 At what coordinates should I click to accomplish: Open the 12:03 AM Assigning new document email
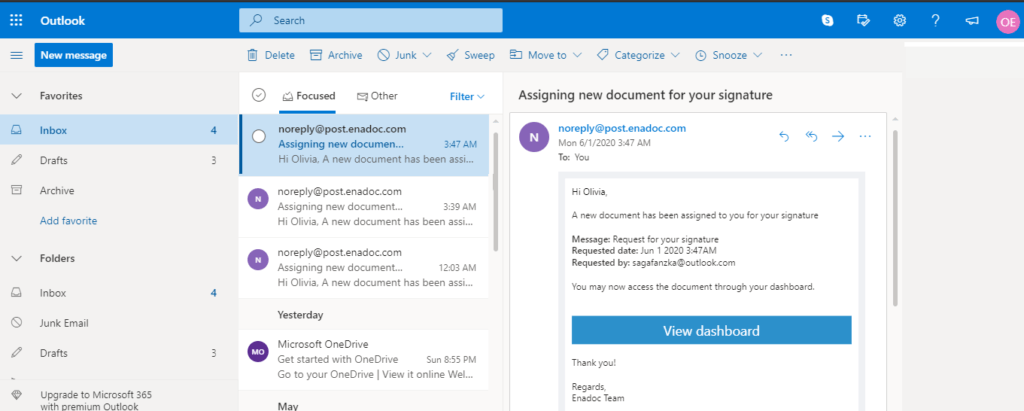(364, 268)
